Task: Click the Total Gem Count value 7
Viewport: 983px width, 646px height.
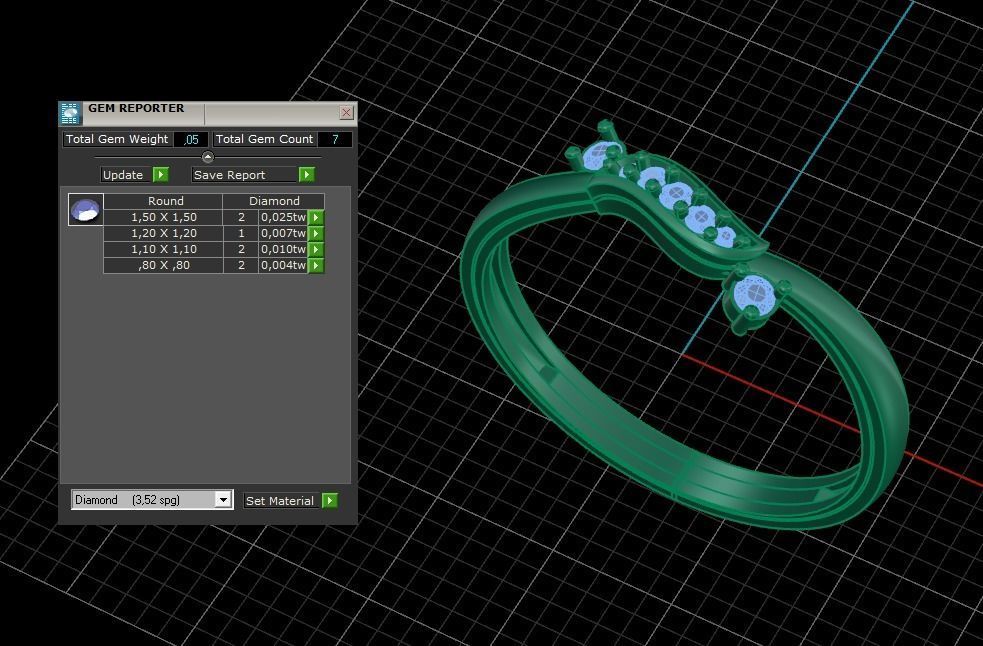Action: click(x=335, y=139)
